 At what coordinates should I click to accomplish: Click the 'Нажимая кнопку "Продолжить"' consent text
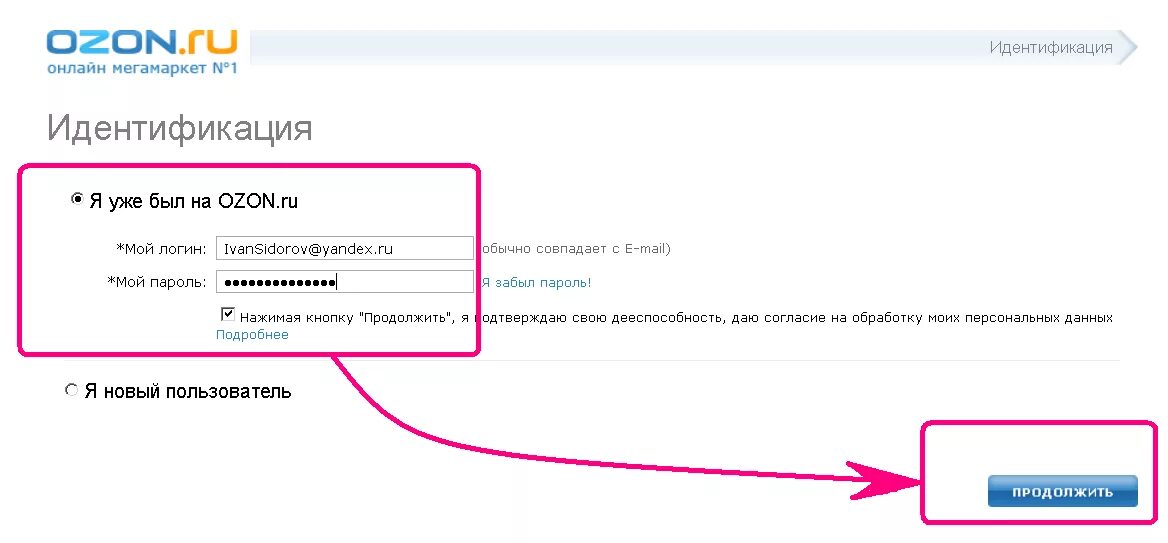676,317
